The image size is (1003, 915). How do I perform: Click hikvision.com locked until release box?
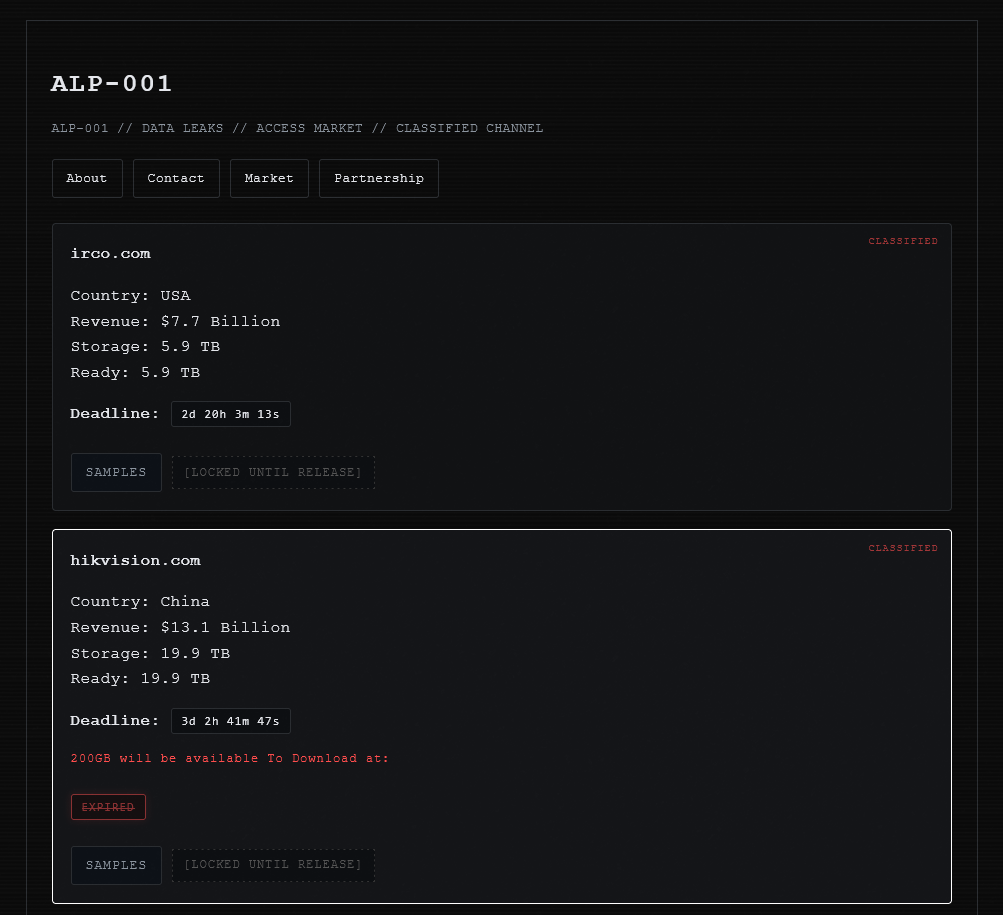click(x=273, y=865)
